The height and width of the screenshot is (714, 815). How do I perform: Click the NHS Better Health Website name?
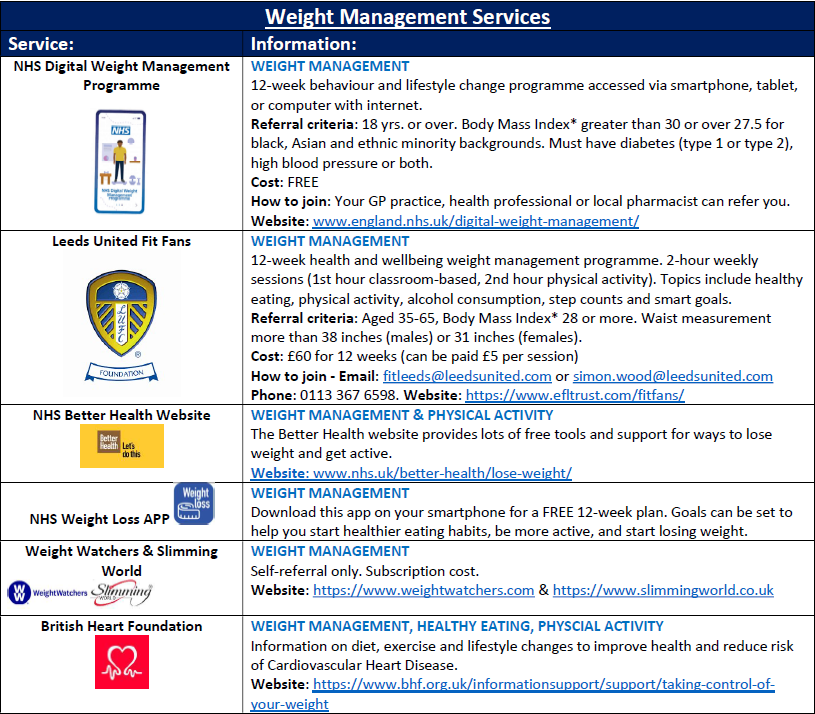[x=122, y=415]
